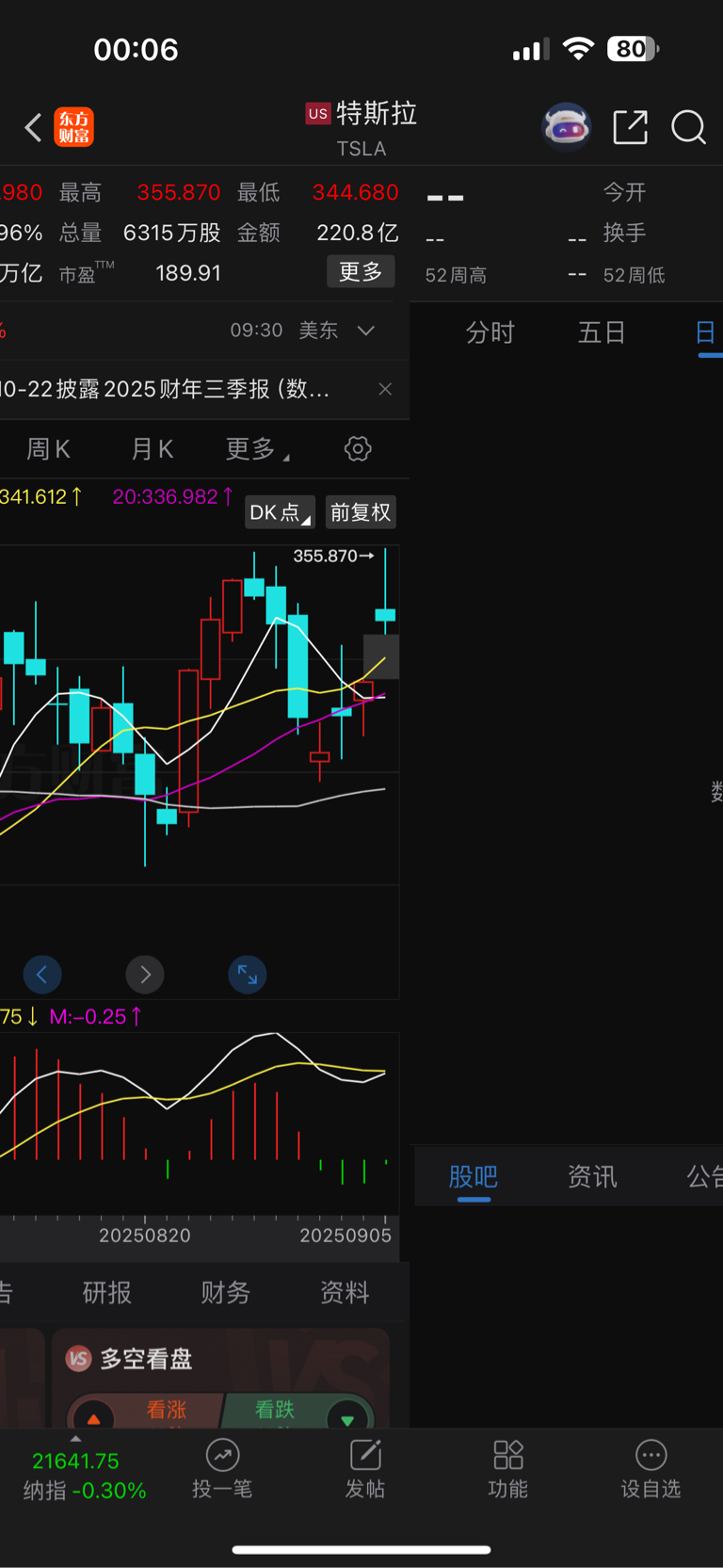
Task: Click the 52周高 label
Action: 456,275
